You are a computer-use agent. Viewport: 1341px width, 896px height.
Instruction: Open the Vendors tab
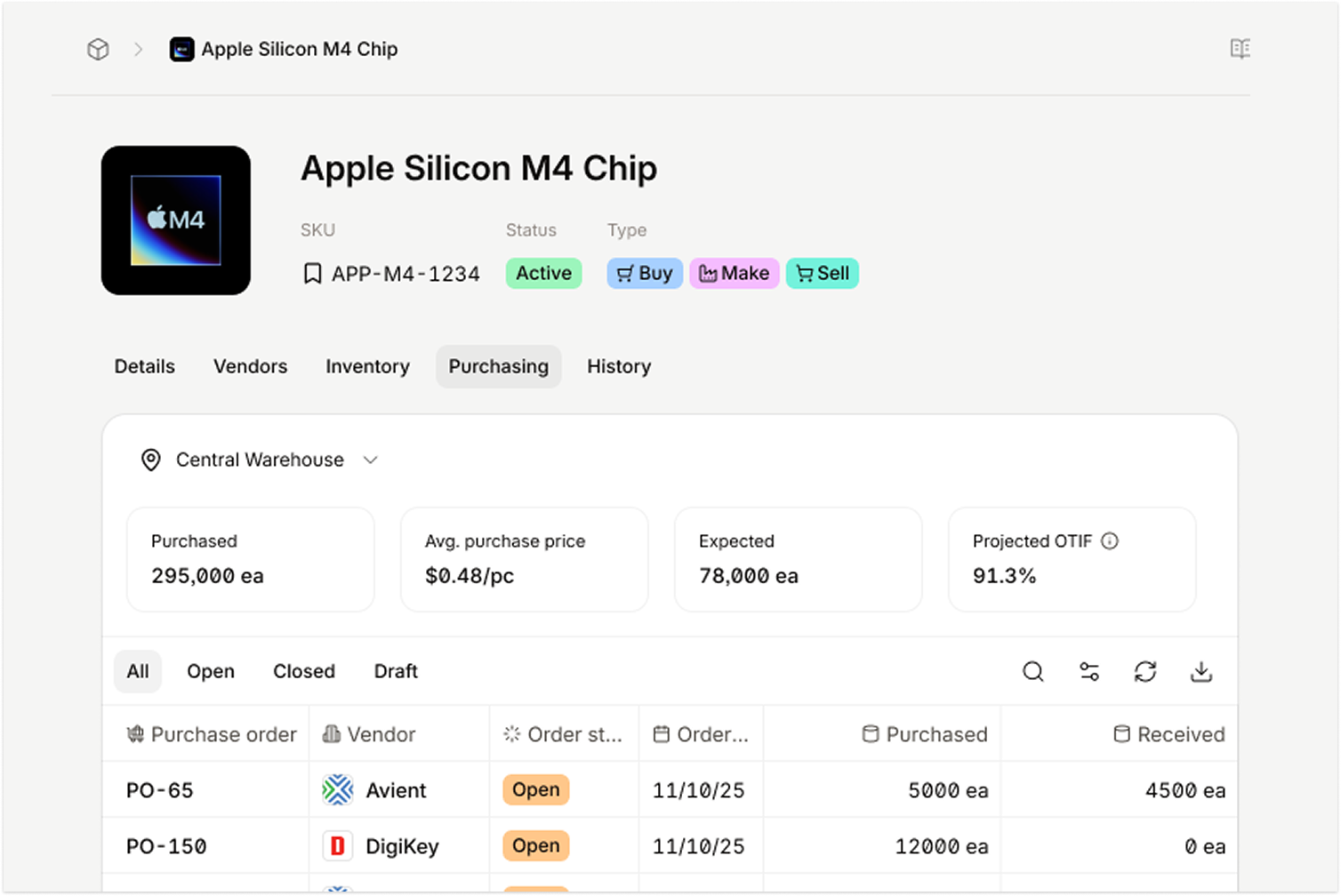pos(251,366)
